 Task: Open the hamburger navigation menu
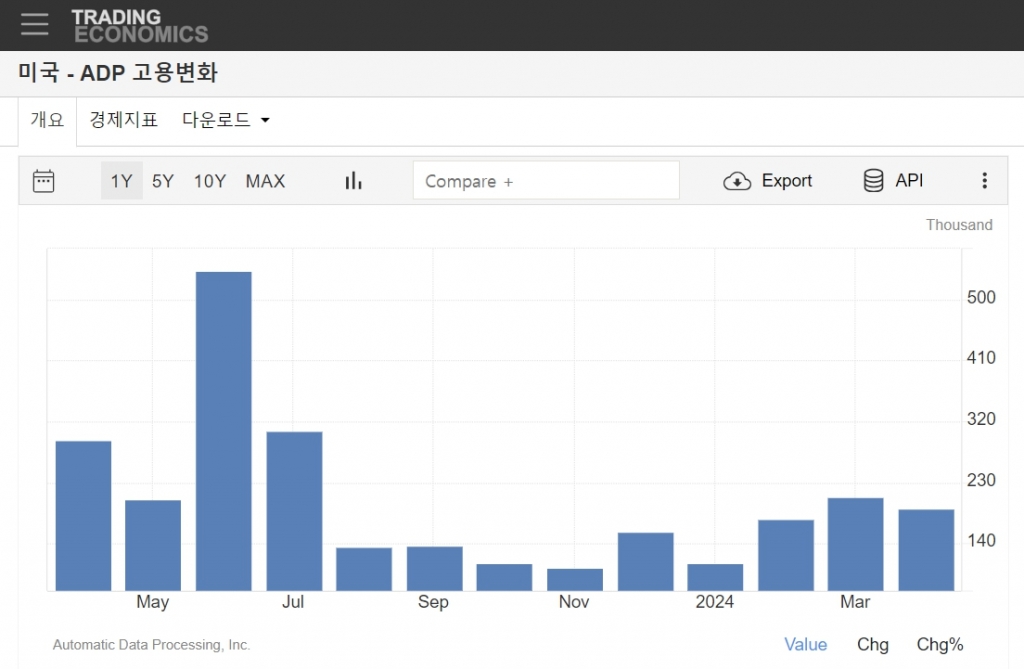34,25
